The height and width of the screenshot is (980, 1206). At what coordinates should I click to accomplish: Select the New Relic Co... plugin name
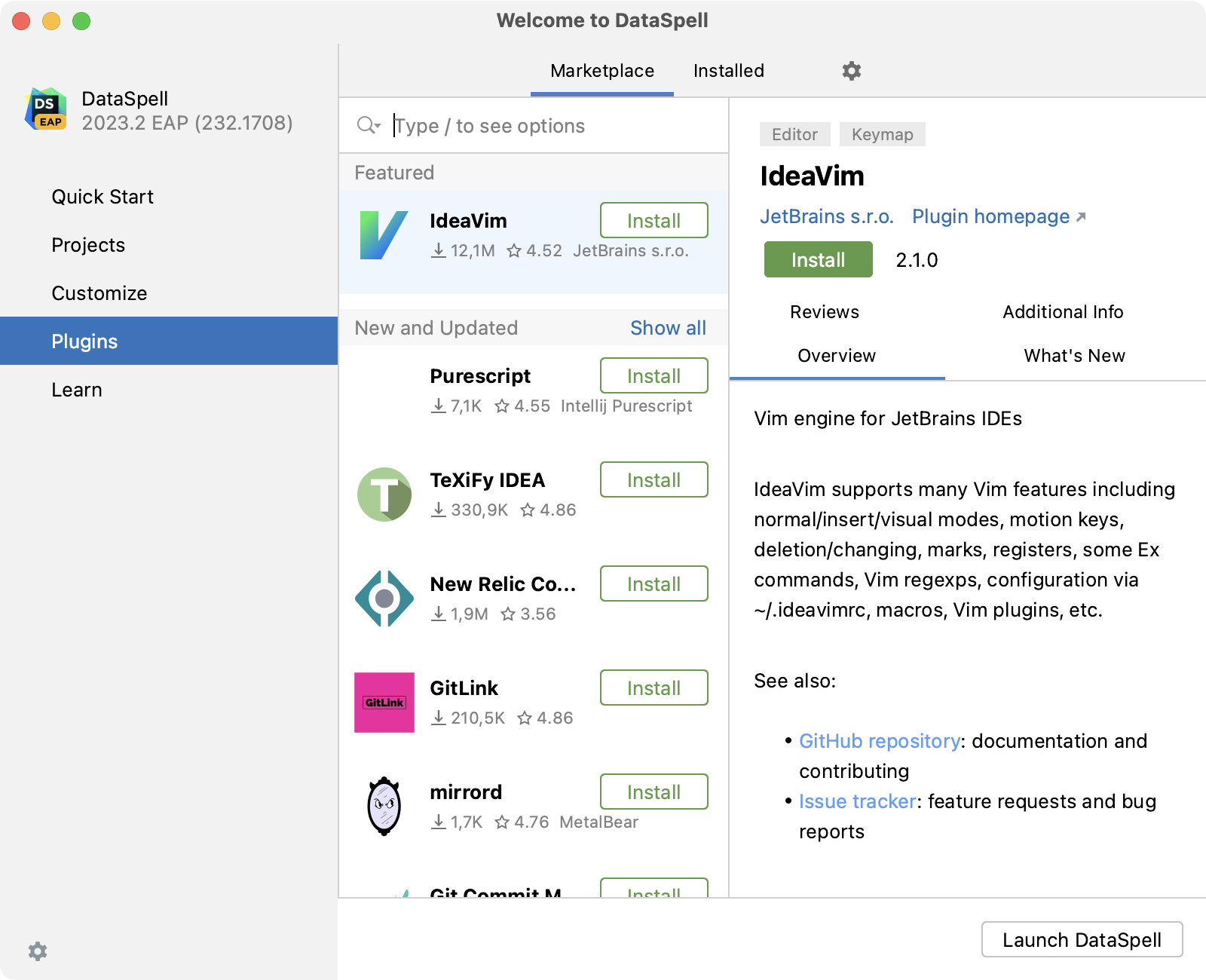click(503, 584)
